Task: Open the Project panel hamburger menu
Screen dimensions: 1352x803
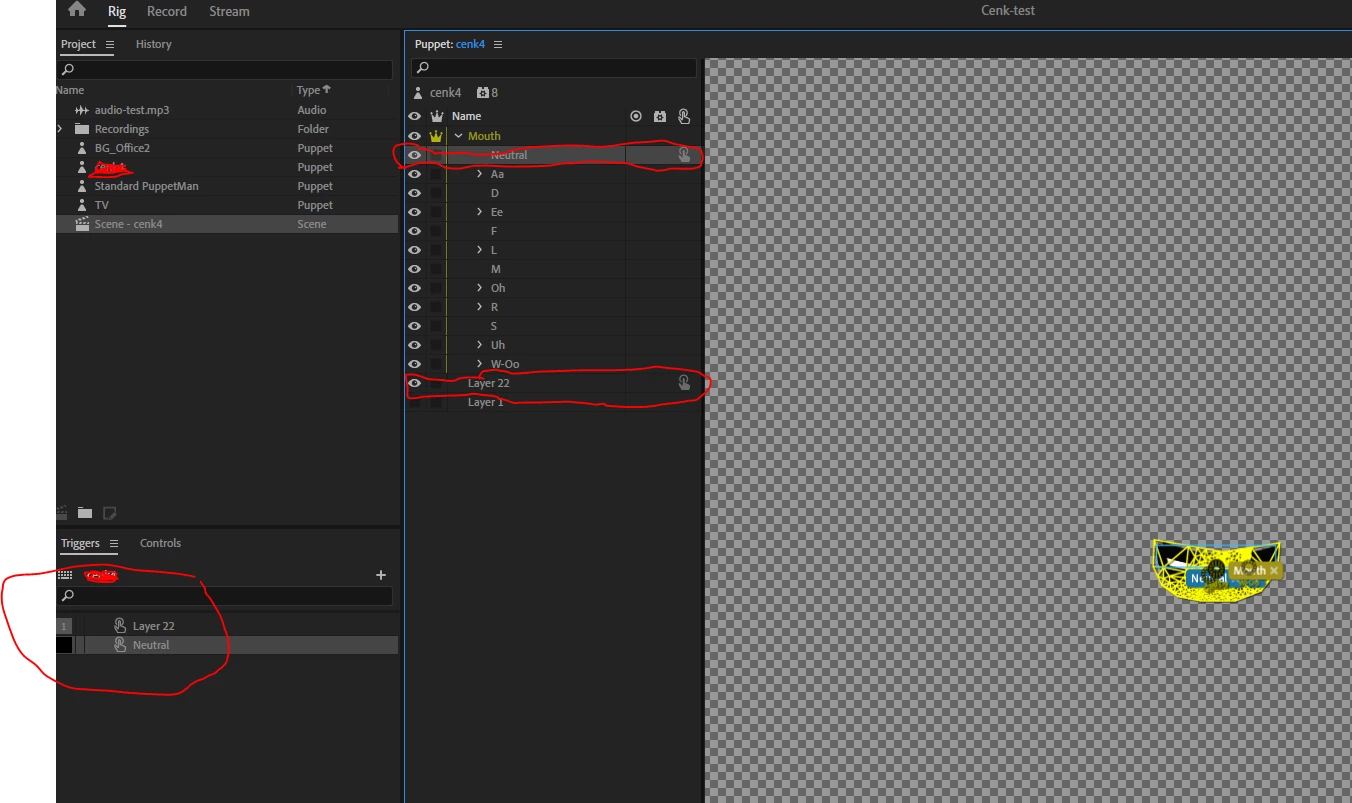Action: pyautogui.click(x=110, y=44)
